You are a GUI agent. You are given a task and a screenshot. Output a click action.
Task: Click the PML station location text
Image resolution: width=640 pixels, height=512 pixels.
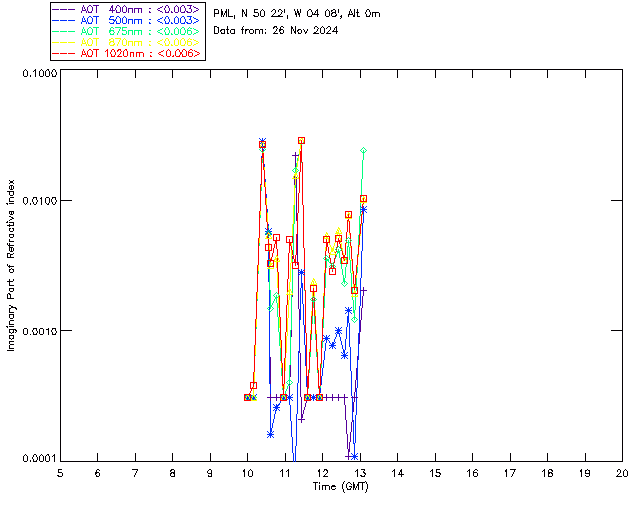tap(296, 14)
